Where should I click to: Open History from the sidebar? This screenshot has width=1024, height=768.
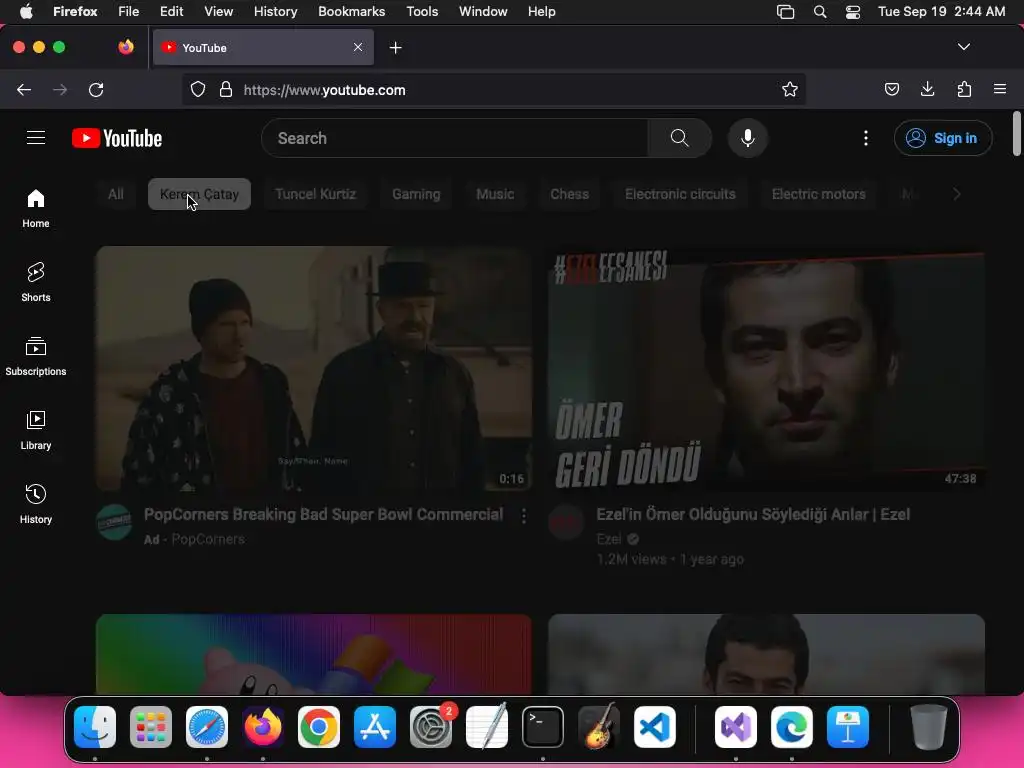coord(36,504)
